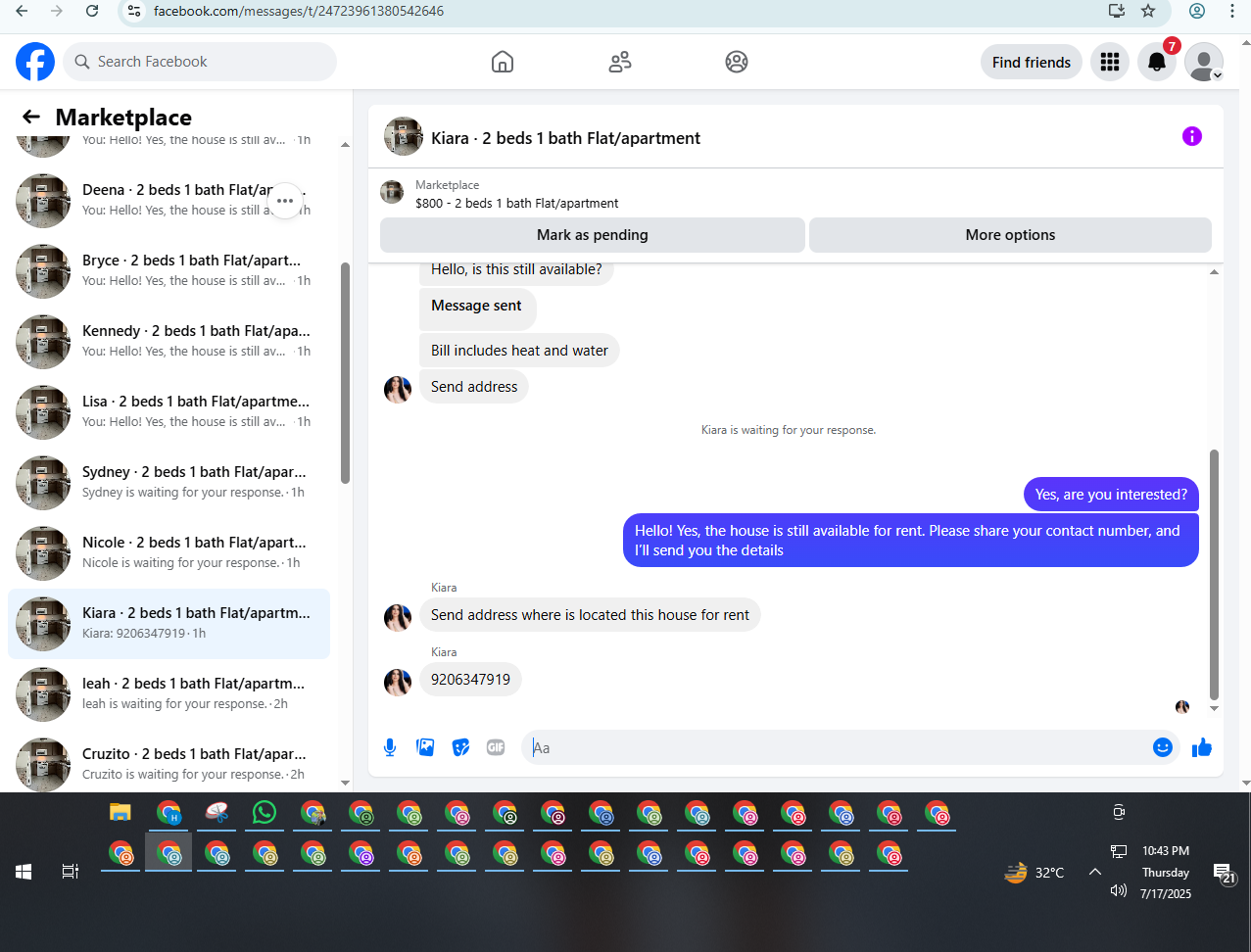The height and width of the screenshot is (952, 1251).
Task: Open the Windows Start menu
Action: (x=24, y=871)
